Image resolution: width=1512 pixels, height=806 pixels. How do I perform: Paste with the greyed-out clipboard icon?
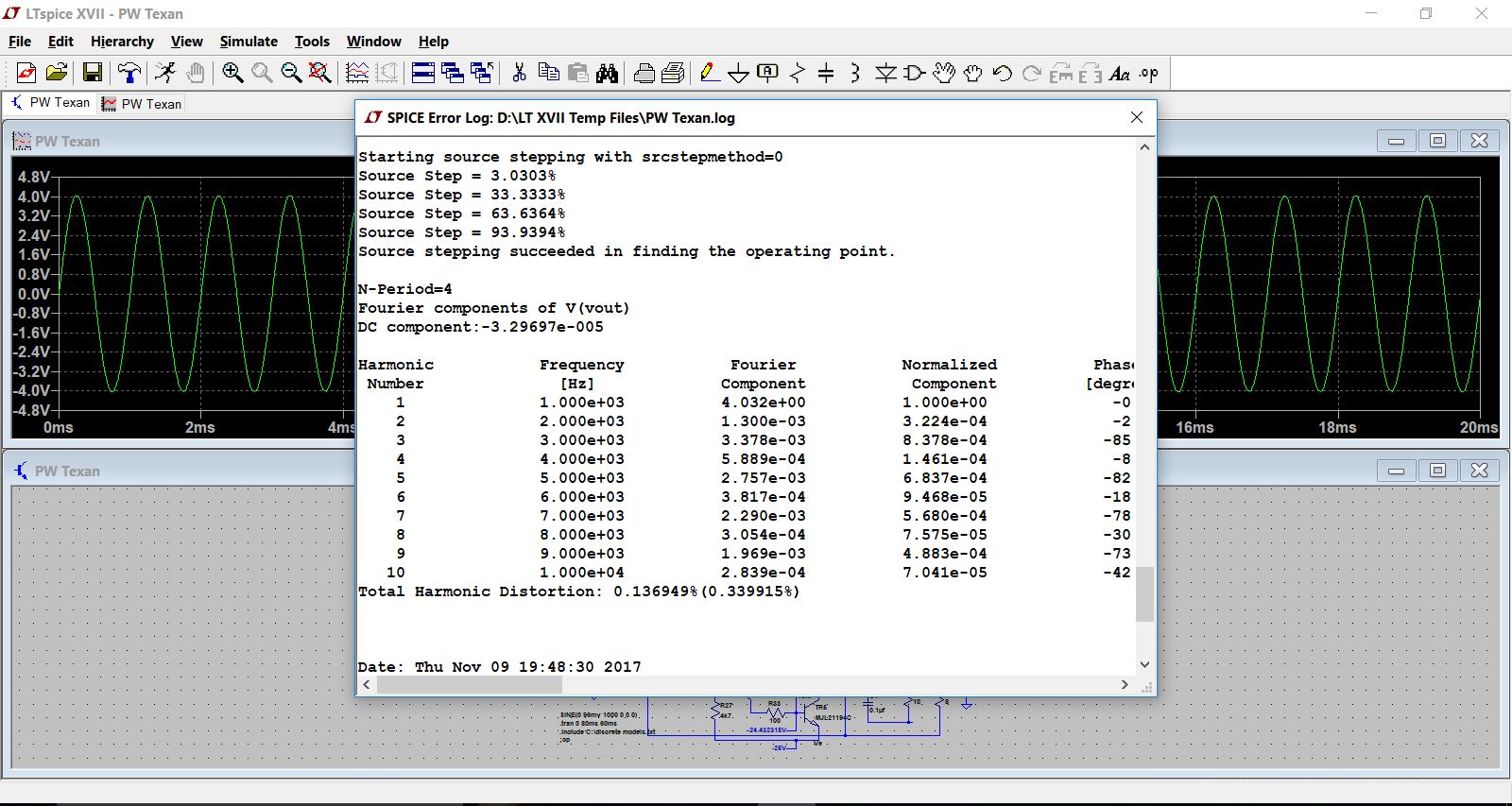(578, 73)
